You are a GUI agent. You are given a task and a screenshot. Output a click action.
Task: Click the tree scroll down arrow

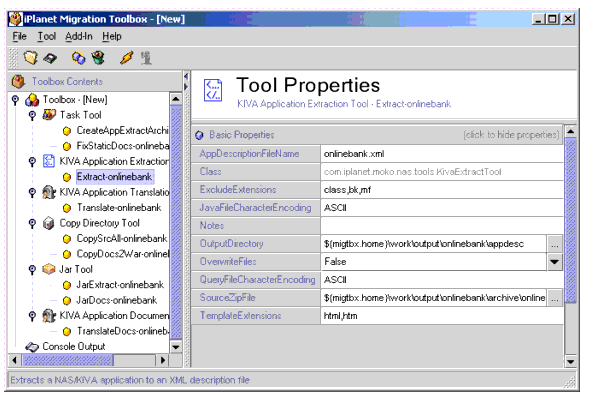pyautogui.click(x=176, y=347)
